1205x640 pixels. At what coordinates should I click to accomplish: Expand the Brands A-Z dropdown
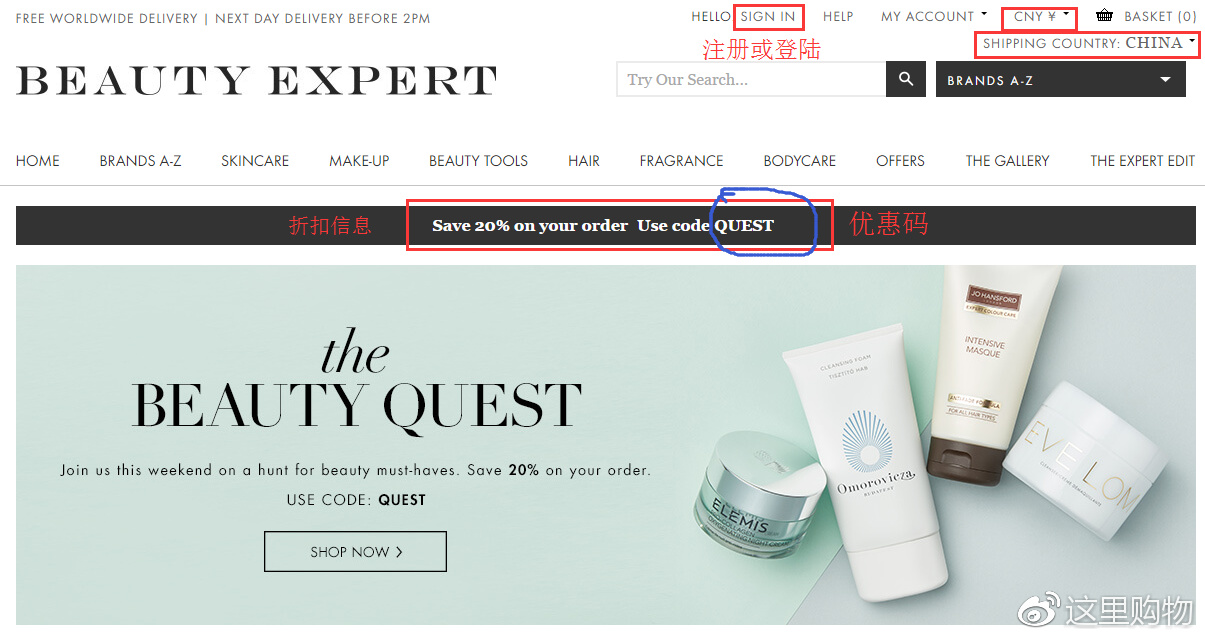tap(1061, 80)
